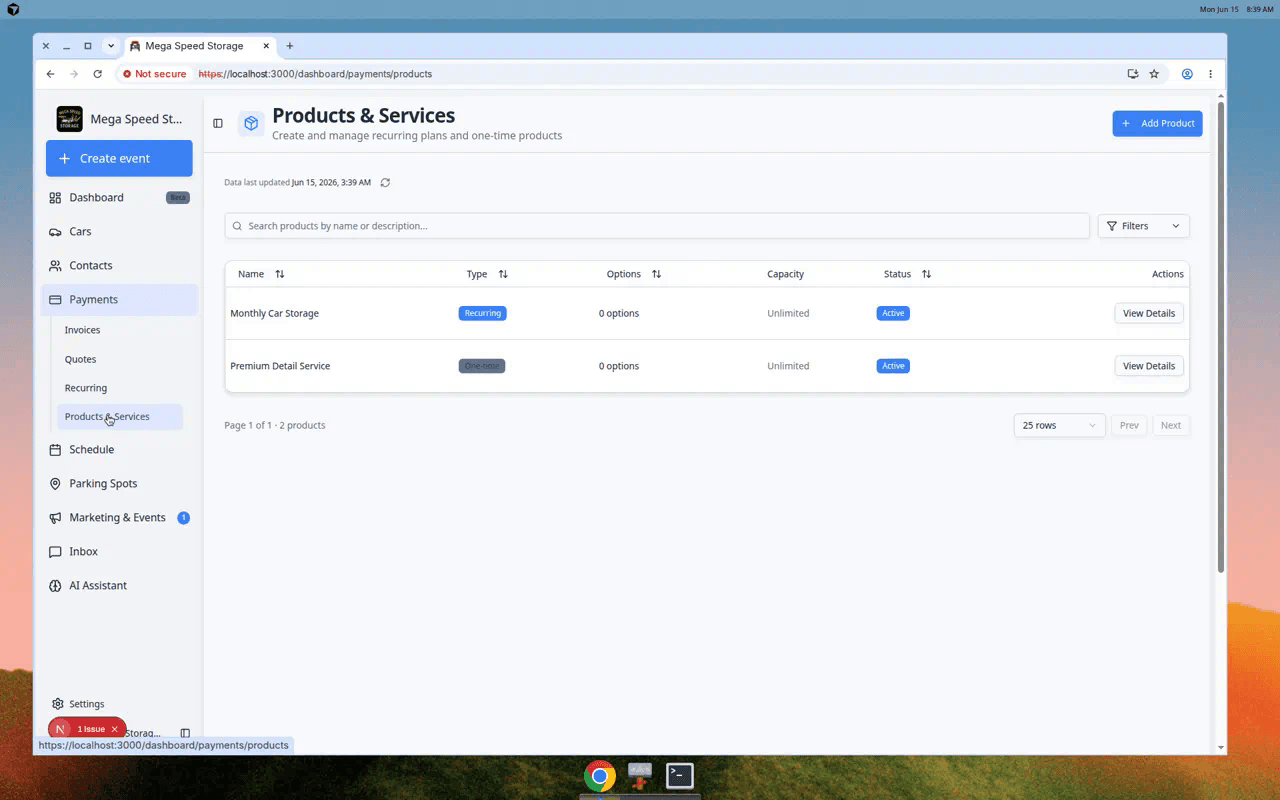Click the browser address bar URL
The height and width of the screenshot is (800, 1280).
(315, 74)
